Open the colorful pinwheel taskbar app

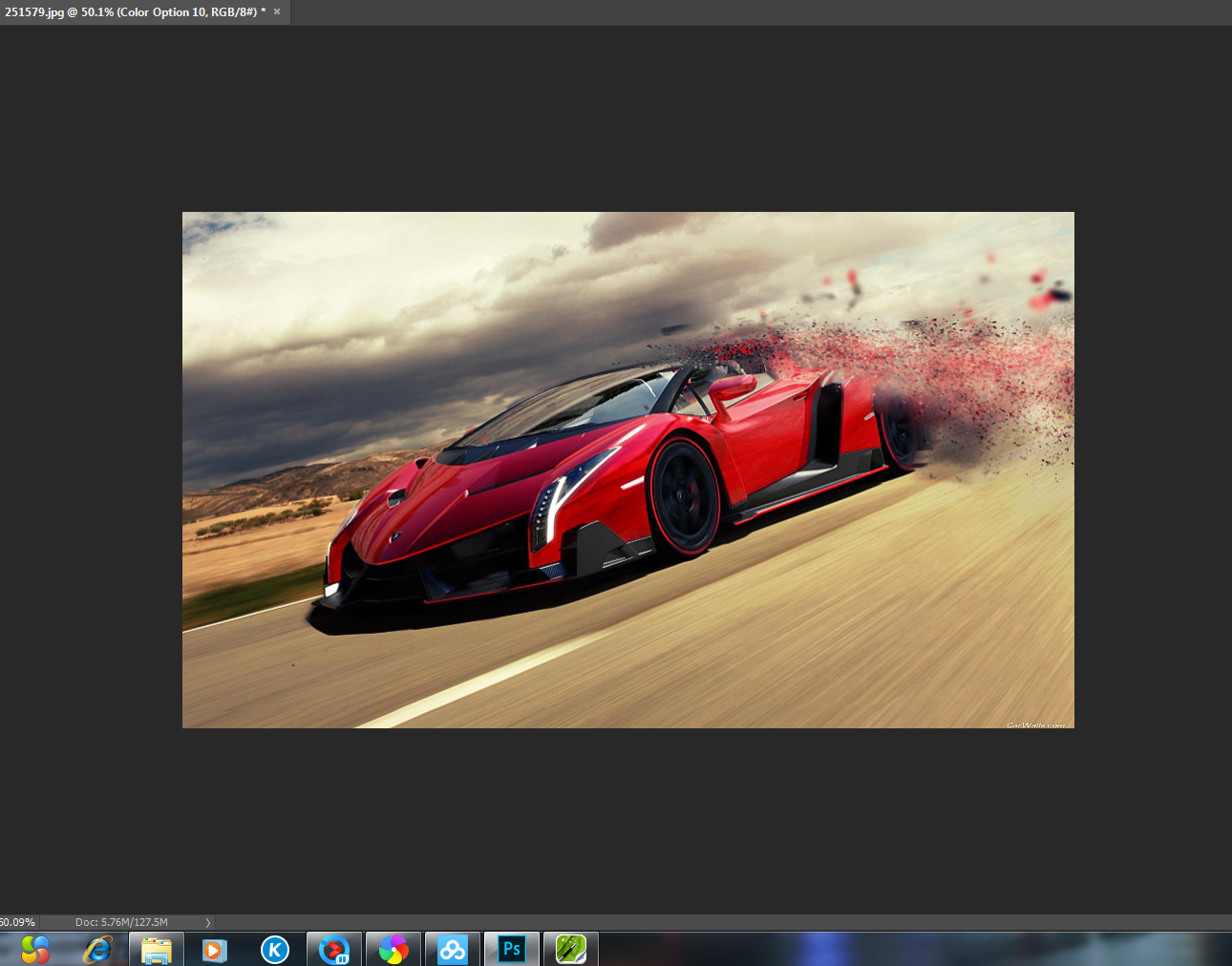pos(393,950)
